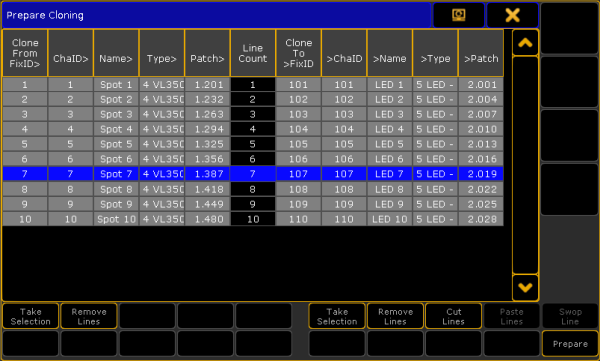Select the LED 10 name cell

click(x=390, y=219)
